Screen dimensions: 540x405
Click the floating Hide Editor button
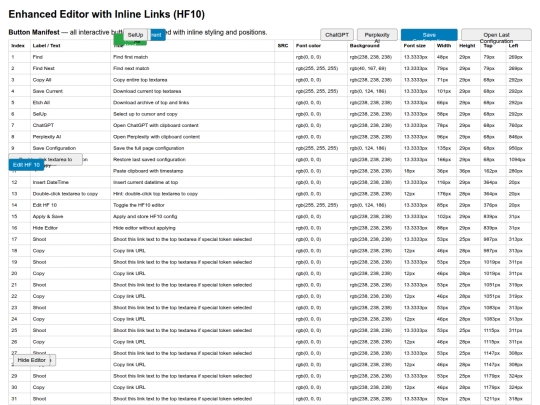[32, 360]
